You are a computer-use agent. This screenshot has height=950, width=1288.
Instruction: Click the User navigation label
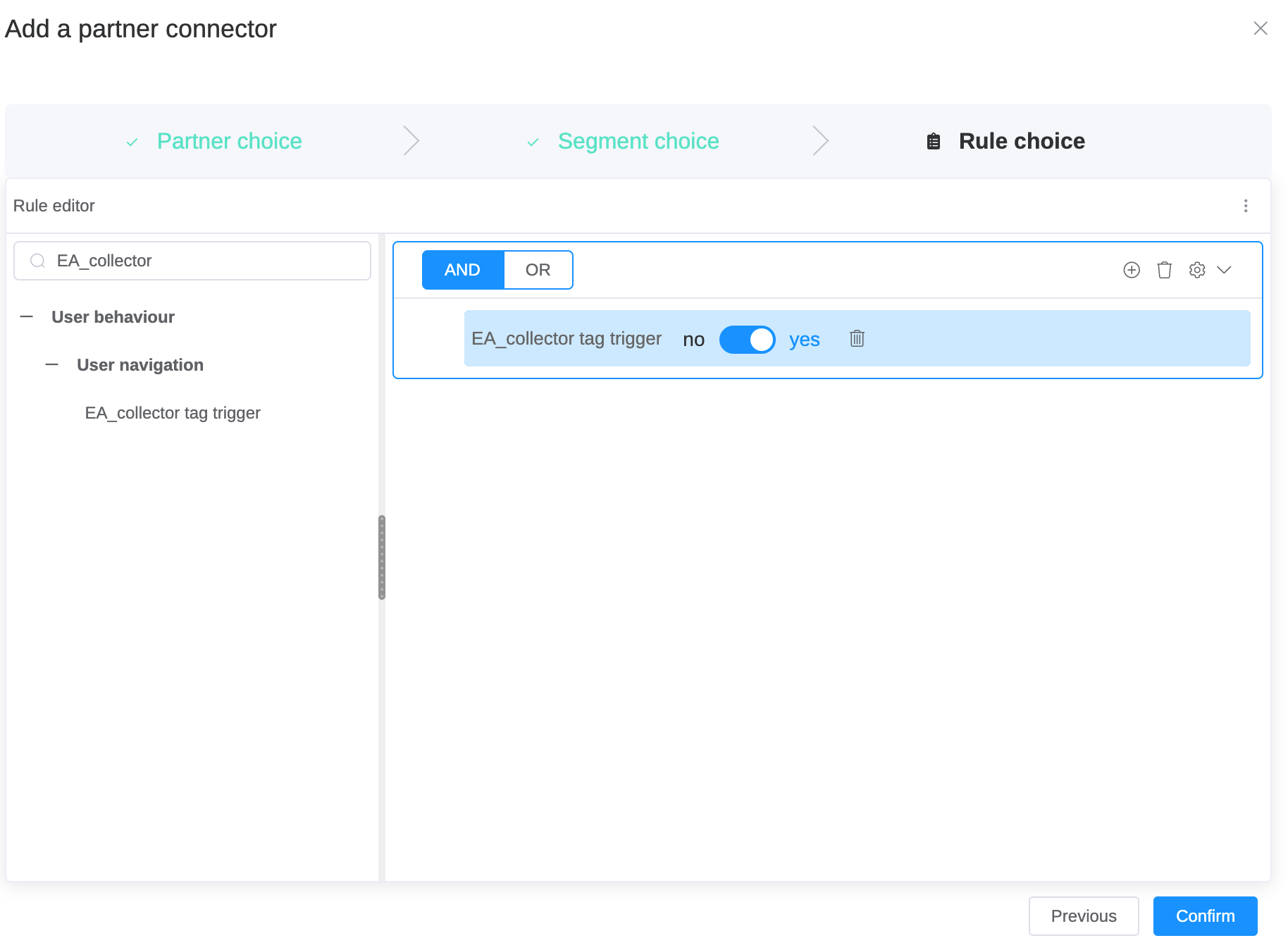140,365
